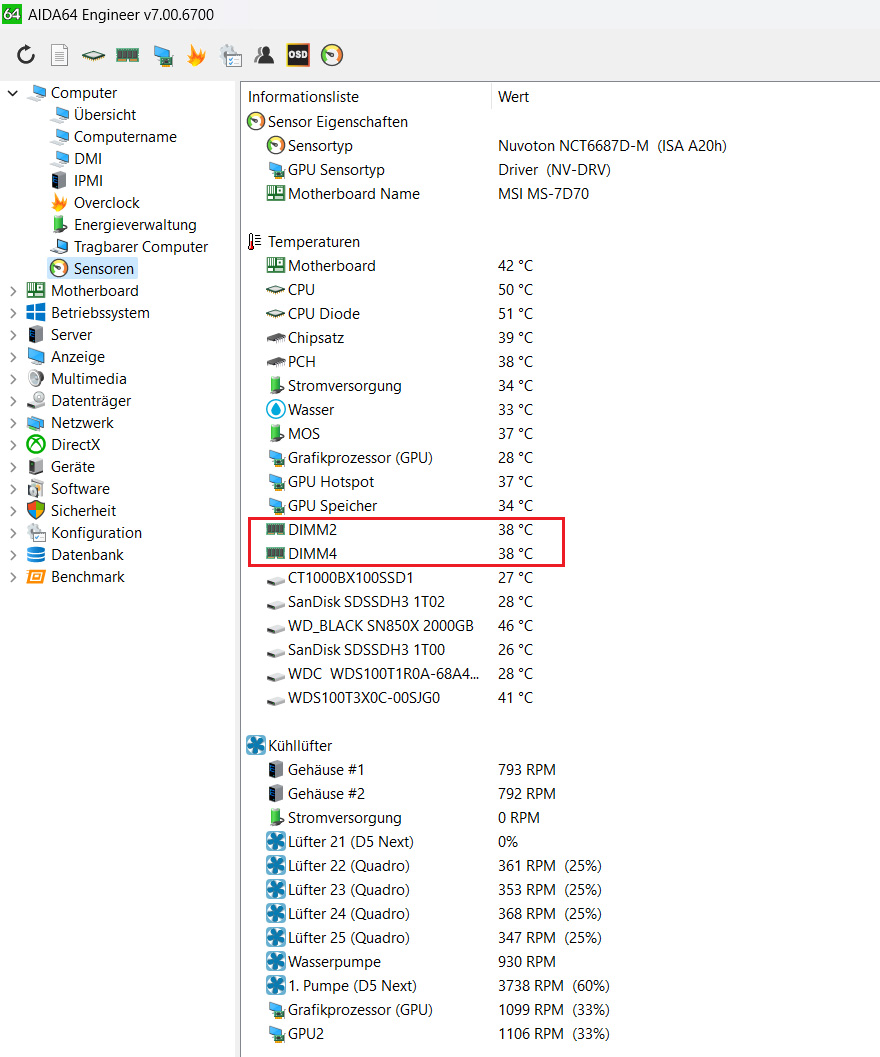
Task: Click the AIDA64 app logo icon
Action: tap(11, 13)
